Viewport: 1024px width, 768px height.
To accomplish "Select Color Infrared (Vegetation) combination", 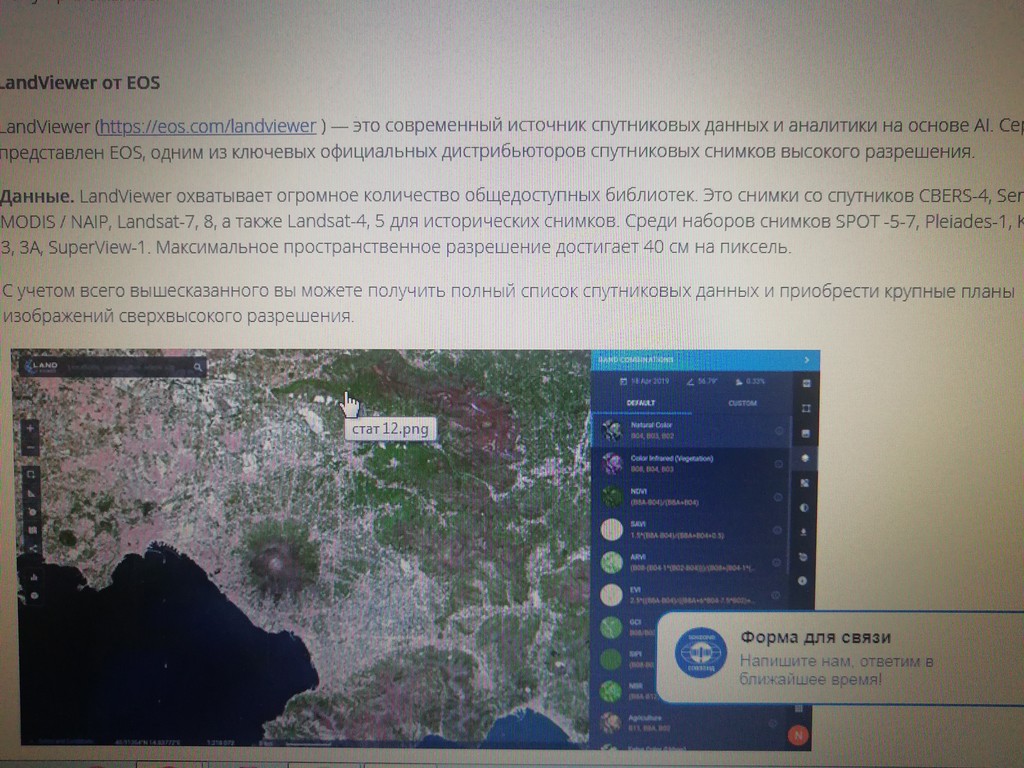I will click(690, 464).
